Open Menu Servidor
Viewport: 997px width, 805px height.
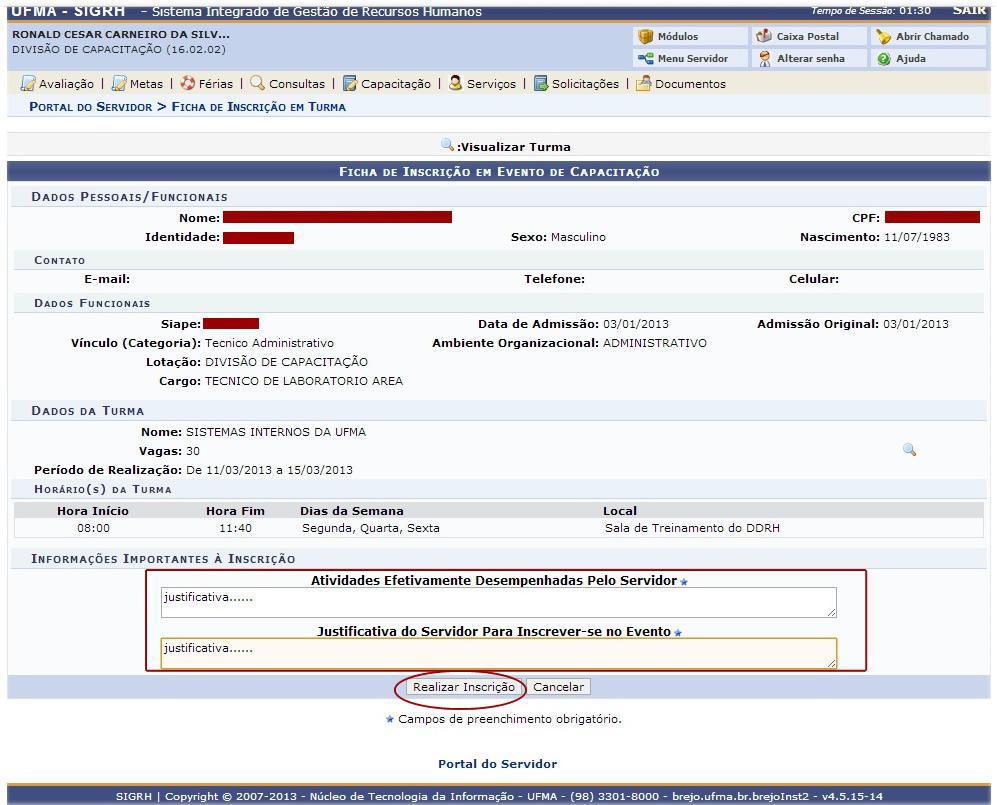pyautogui.click(x=646, y=59)
